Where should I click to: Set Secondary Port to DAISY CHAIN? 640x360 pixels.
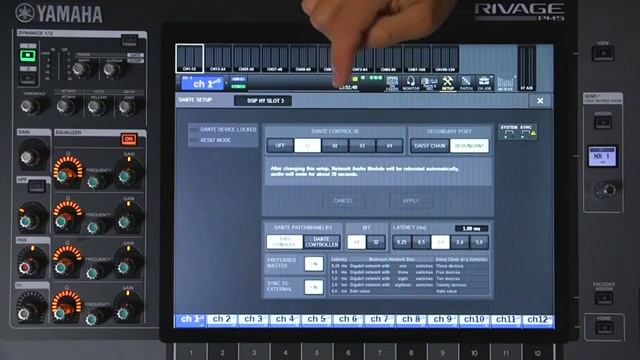pyautogui.click(x=430, y=145)
